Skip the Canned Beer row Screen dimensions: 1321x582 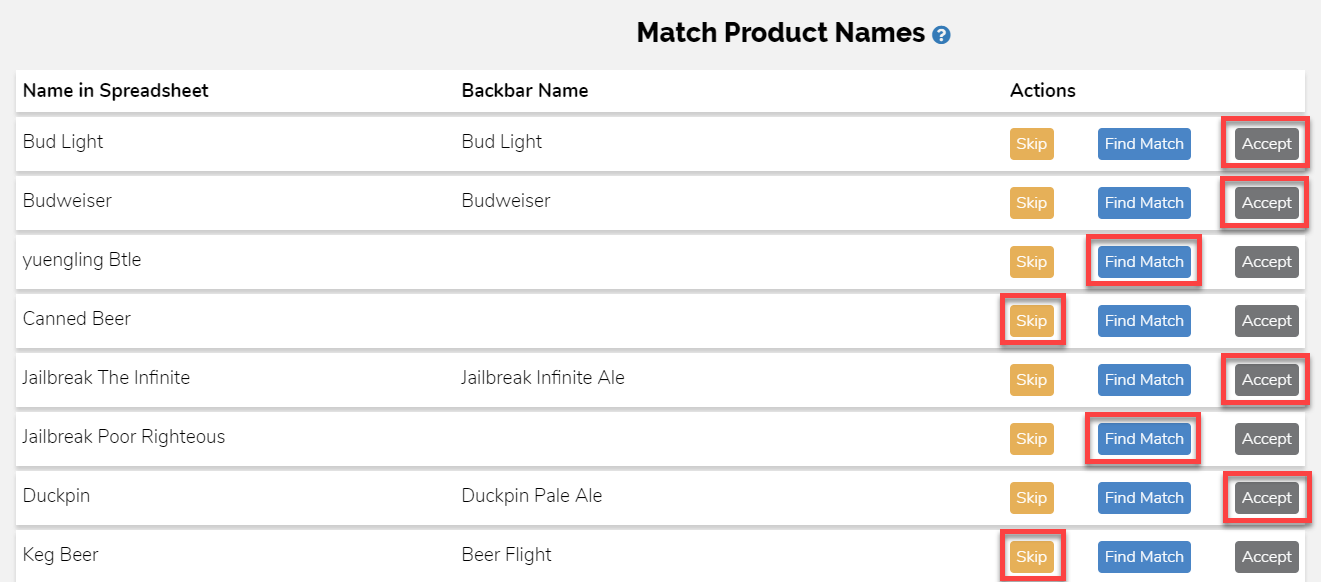pyautogui.click(x=1031, y=320)
